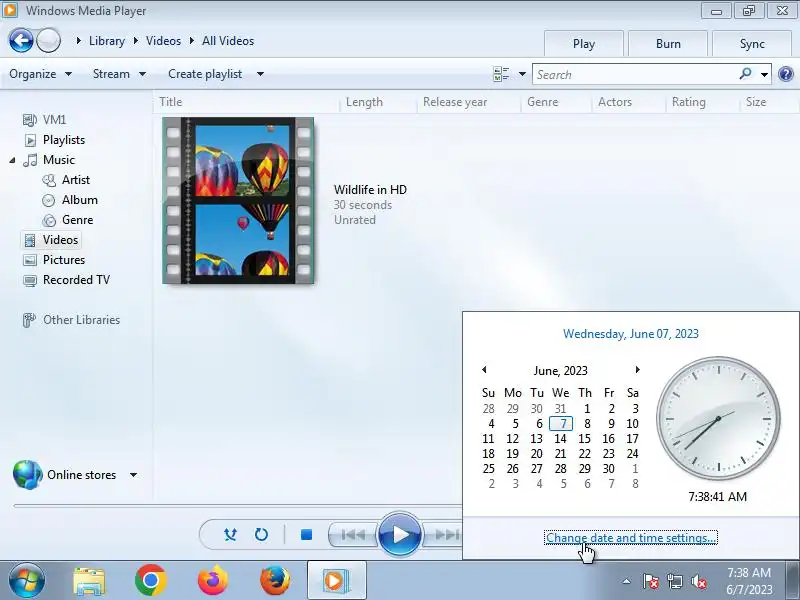Select Pictures in the navigation pane

tap(54, 260)
